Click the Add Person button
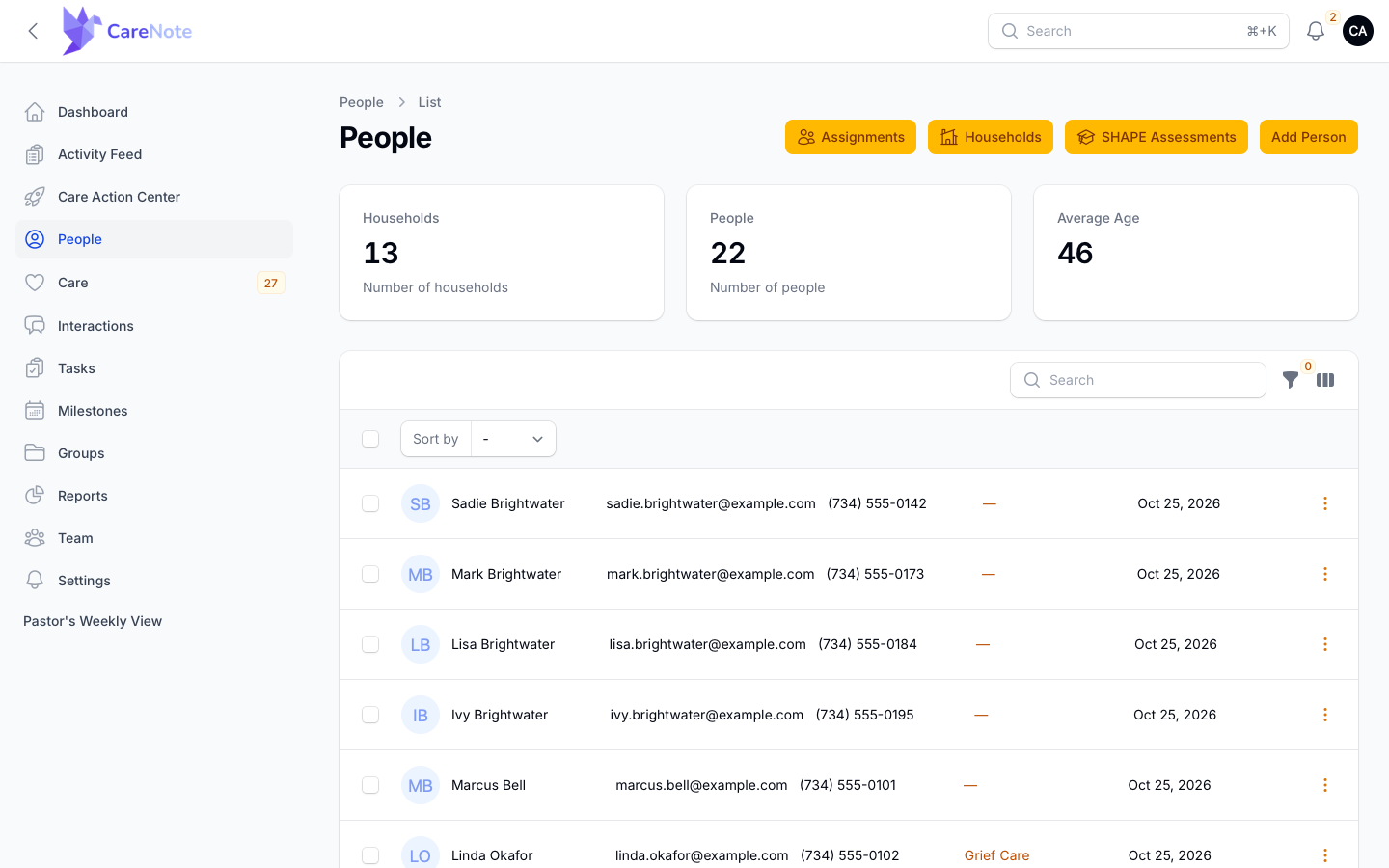The width and height of the screenshot is (1389, 868). [1309, 137]
